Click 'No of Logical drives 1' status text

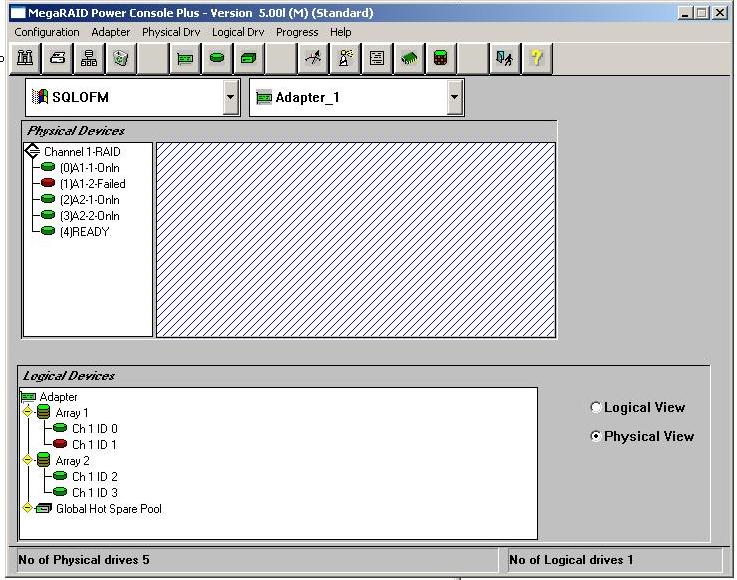[571, 560]
